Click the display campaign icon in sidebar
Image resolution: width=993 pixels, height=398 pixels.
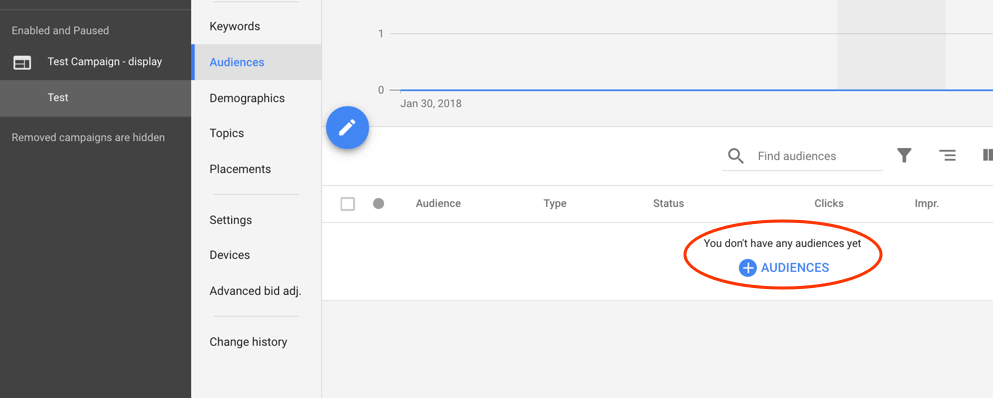click(22, 62)
